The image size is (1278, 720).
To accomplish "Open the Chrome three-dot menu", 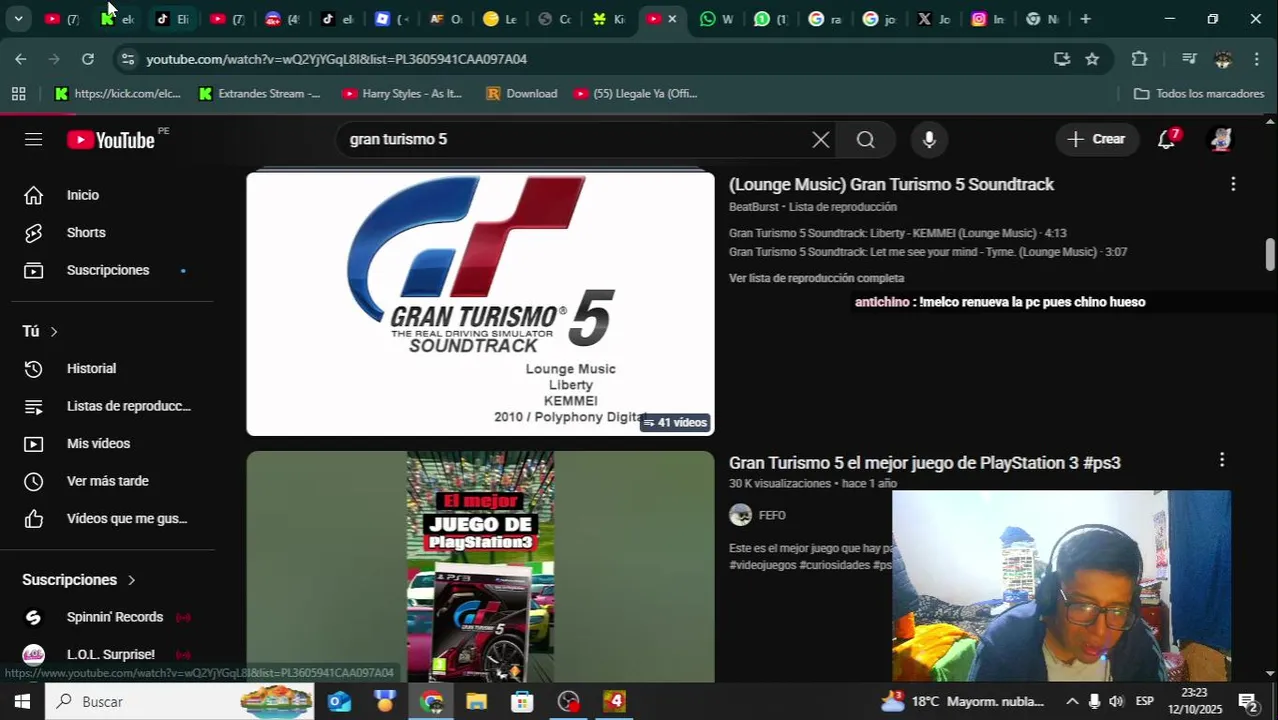I will coord(1257,59).
